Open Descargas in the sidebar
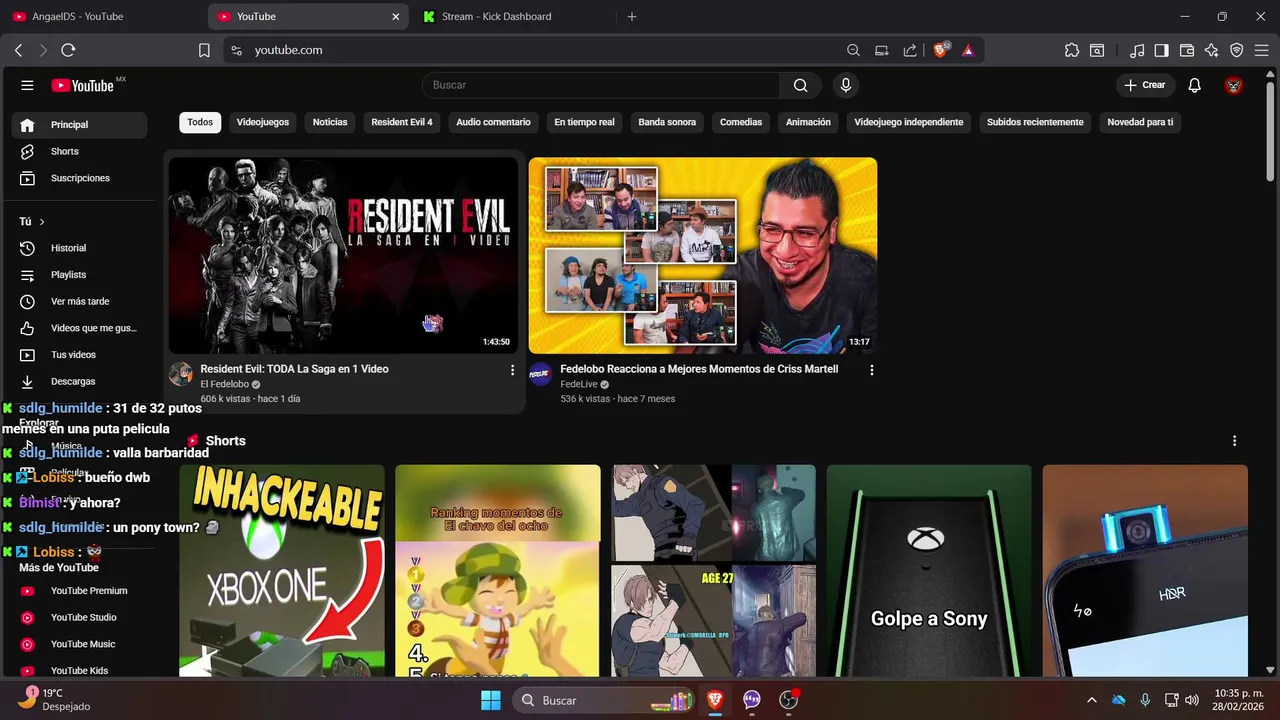1280x720 pixels. (x=80, y=382)
